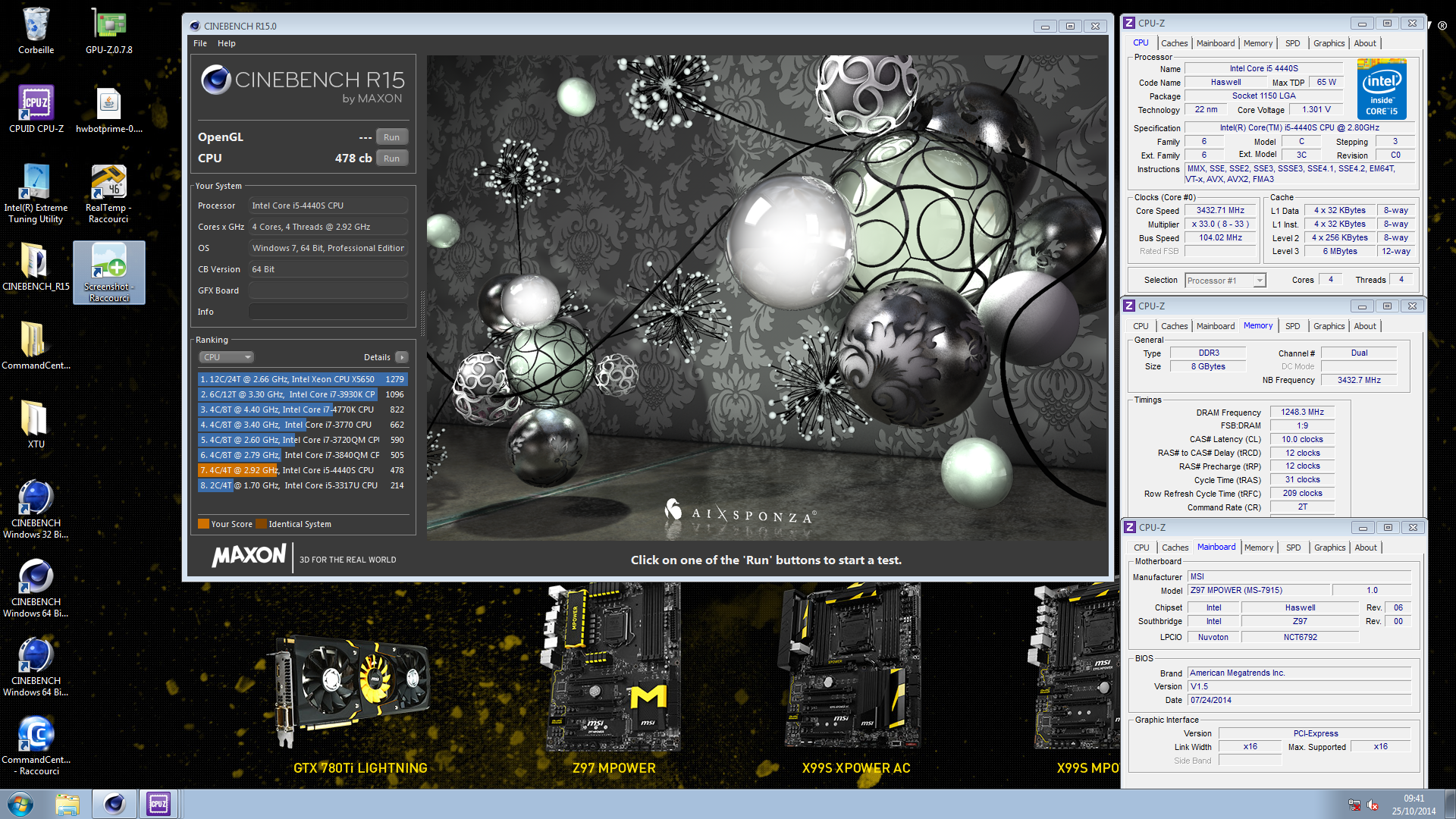
Task: Open the GPU-Z.0.7.8 desktop icon
Action: (x=109, y=30)
